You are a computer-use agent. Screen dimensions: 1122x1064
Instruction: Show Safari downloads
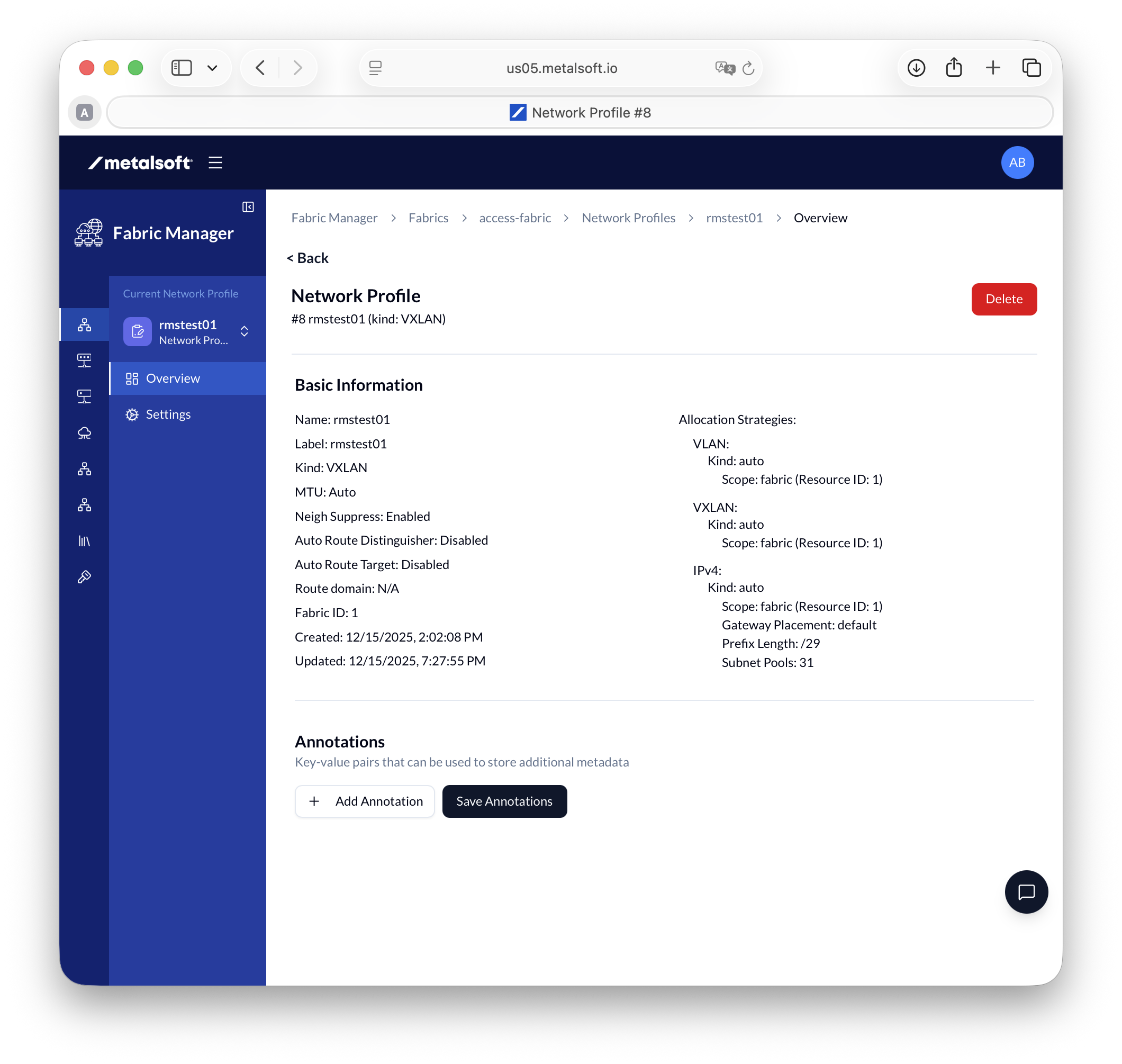pyautogui.click(x=916, y=68)
